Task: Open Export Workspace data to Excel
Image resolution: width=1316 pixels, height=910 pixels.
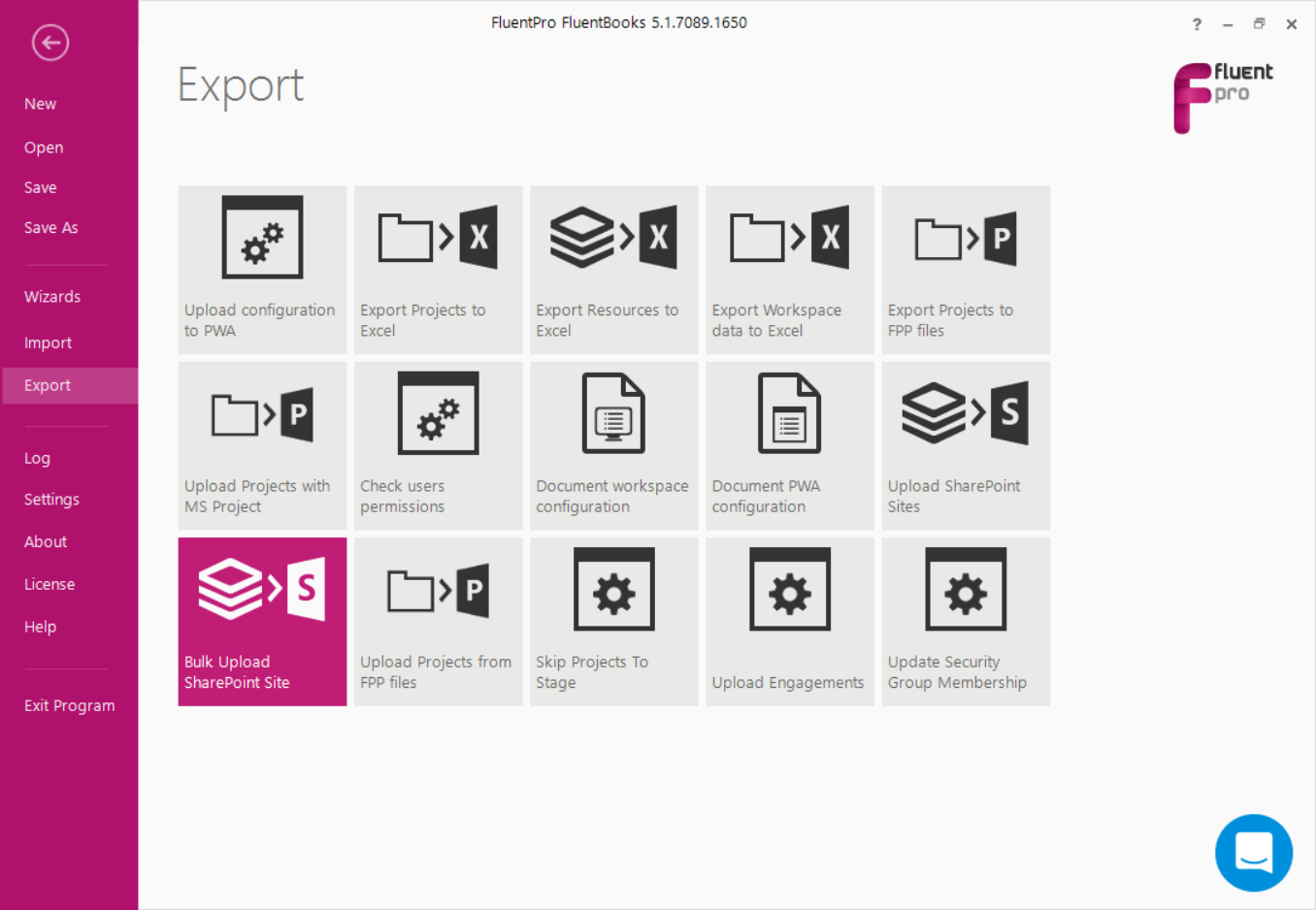Action: coord(790,270)
